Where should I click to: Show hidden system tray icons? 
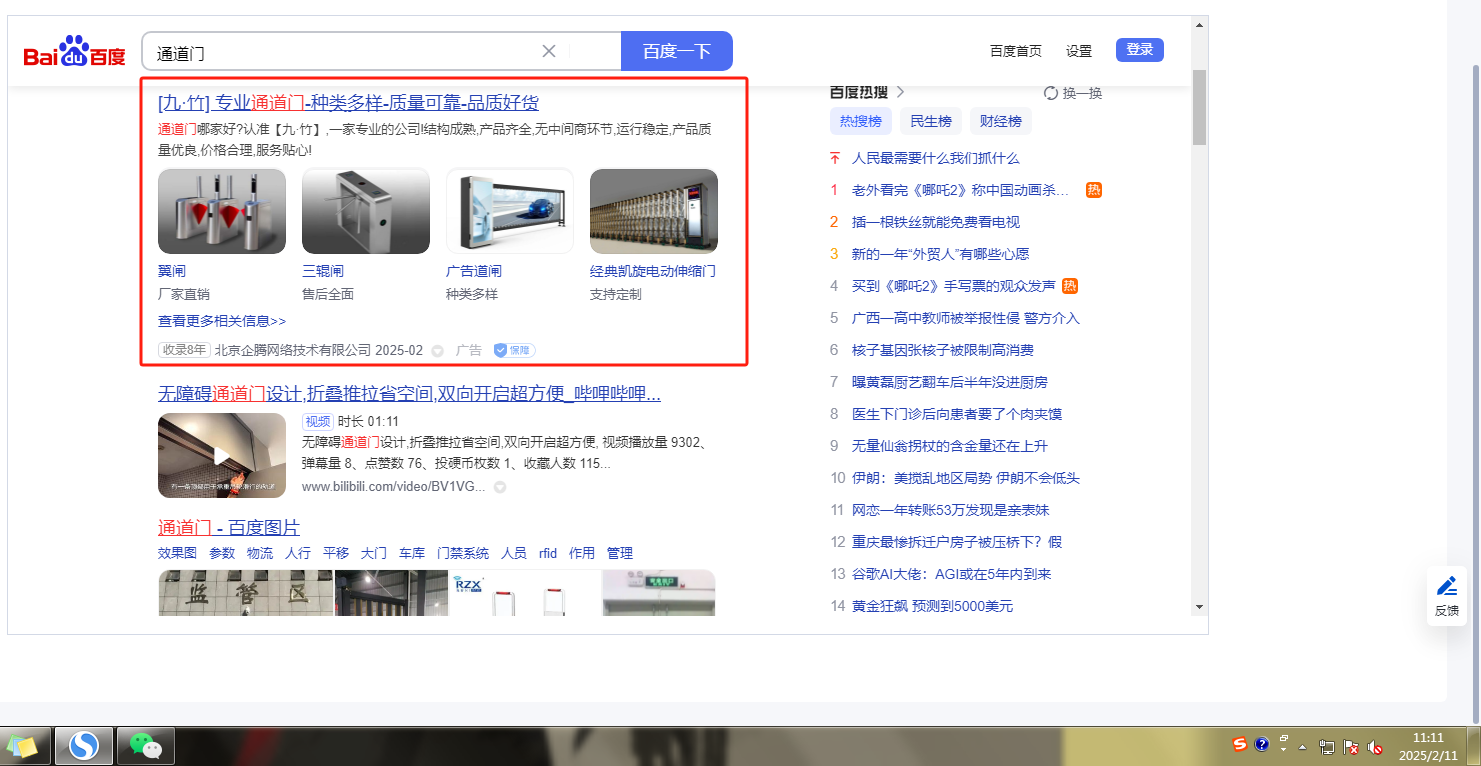pyautogui.click(x=1302, y=747)
